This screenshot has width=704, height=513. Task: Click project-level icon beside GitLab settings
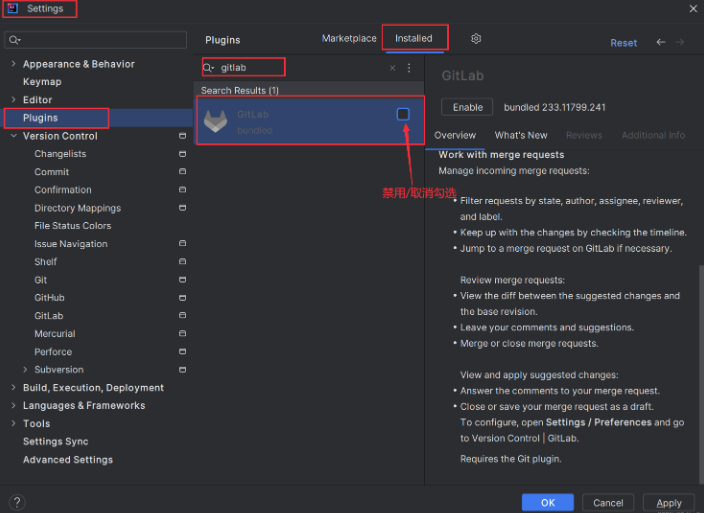click(182, 315)
